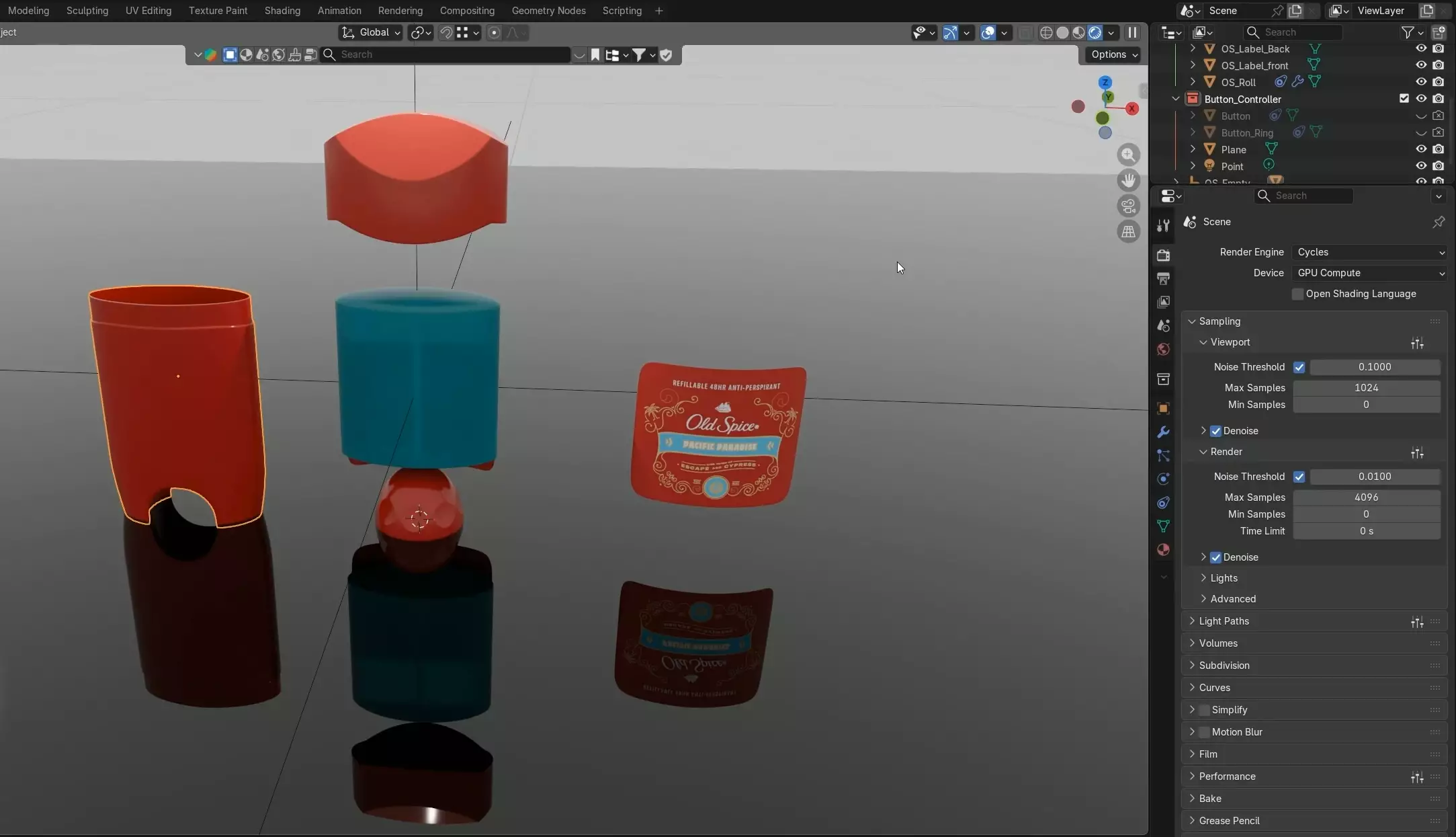Open the World properties tab
Image resolution: width=1456 pixels, height=837 pixels.
point(1163,350)
